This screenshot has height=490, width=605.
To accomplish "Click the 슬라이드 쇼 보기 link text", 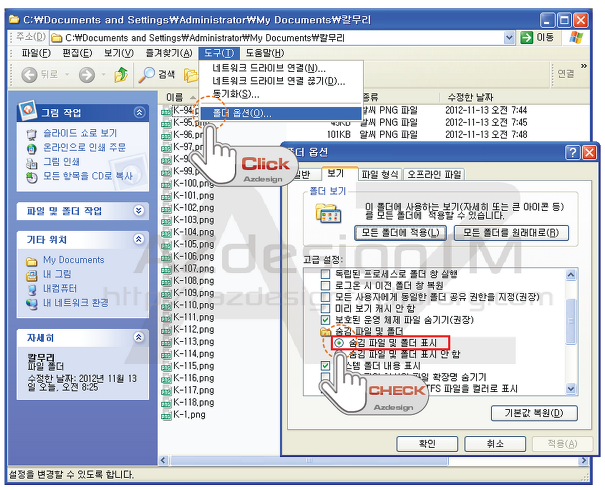I will [x=80, y=133].
